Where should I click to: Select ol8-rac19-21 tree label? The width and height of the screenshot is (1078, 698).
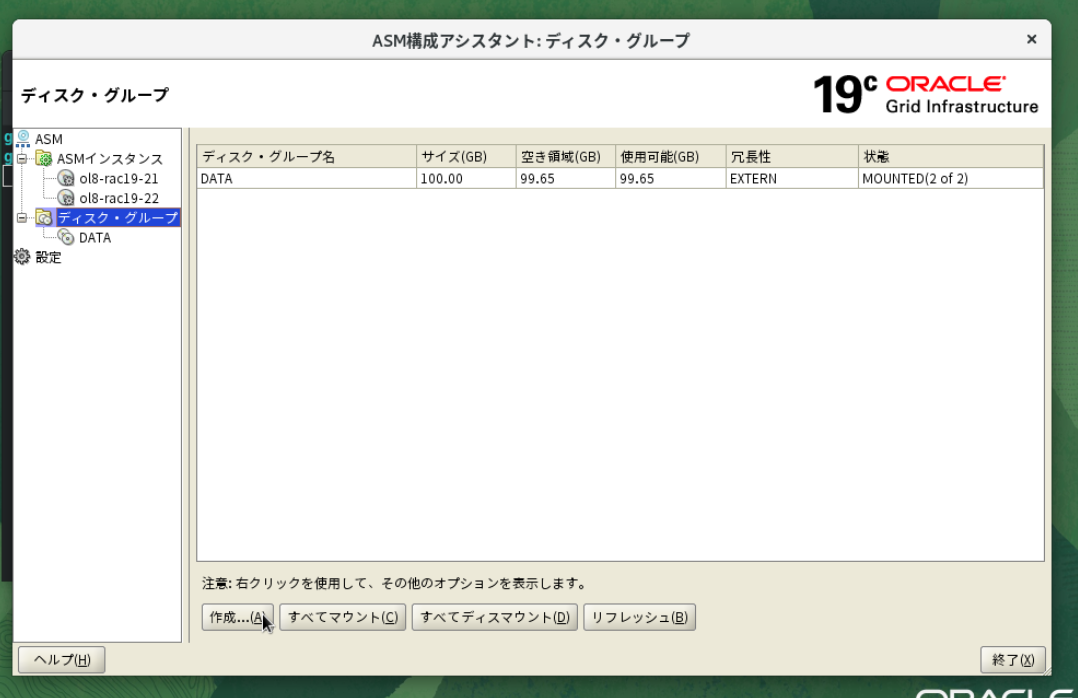click(x=119, y=179)
